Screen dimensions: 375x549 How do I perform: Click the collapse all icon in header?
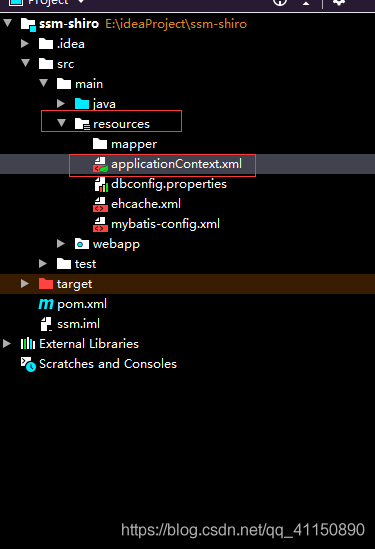pos(306,3)
